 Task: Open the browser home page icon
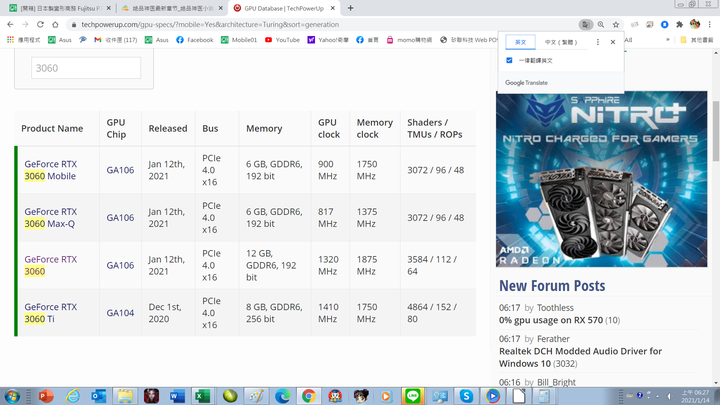coord(55,24)
